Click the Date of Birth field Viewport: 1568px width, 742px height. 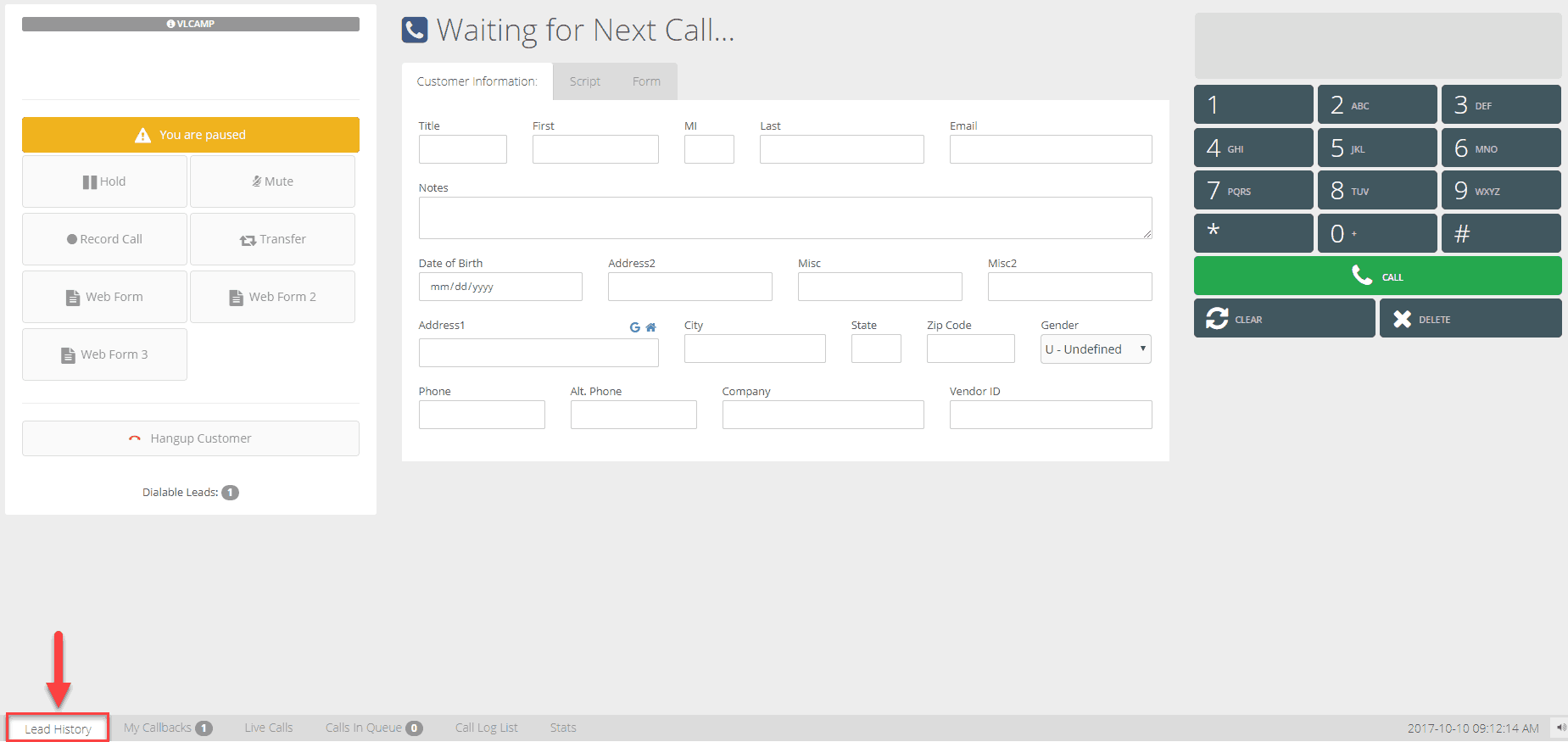coord(500,287)
